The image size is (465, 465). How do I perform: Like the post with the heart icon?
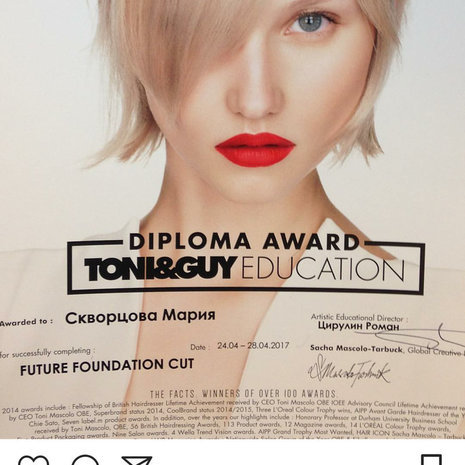click(33, 460)
